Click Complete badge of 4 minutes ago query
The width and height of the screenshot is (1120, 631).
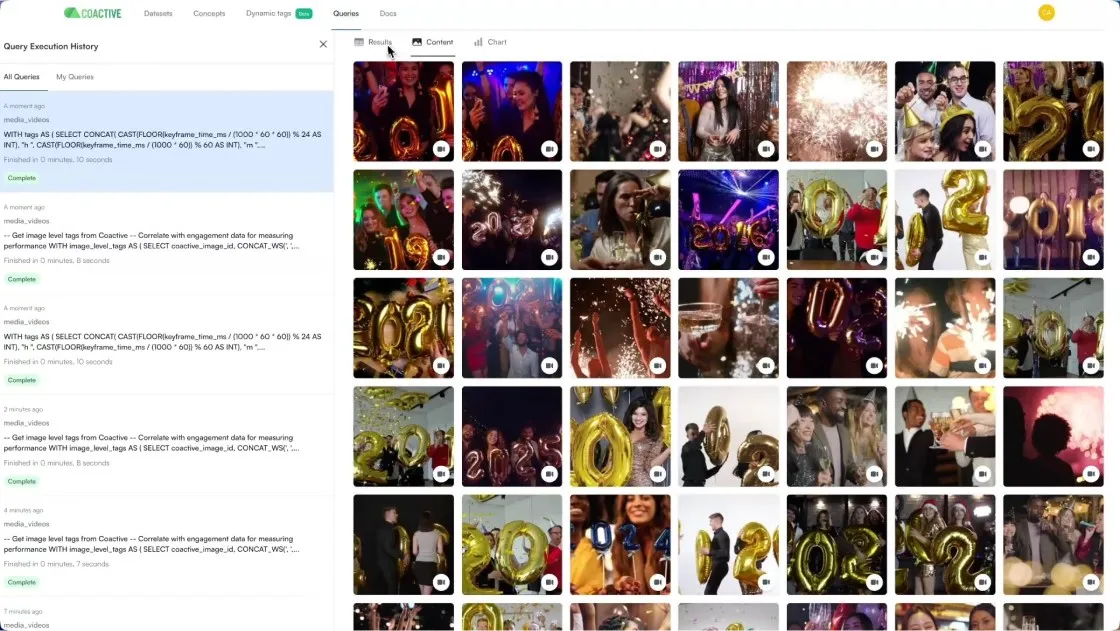(x=21, y=582)
